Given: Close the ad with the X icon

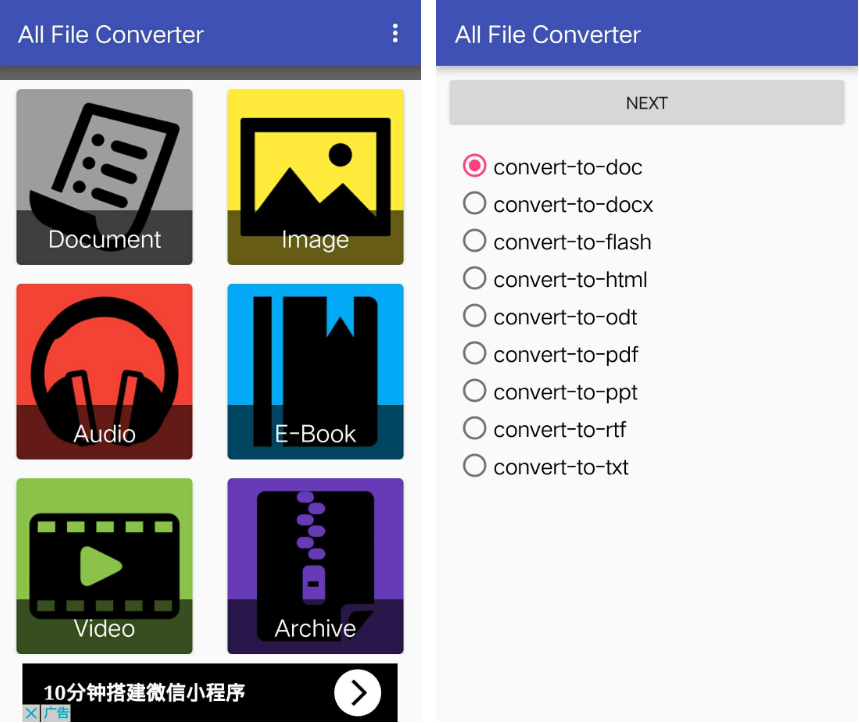Looking at the screenshot, I should 31,713.
